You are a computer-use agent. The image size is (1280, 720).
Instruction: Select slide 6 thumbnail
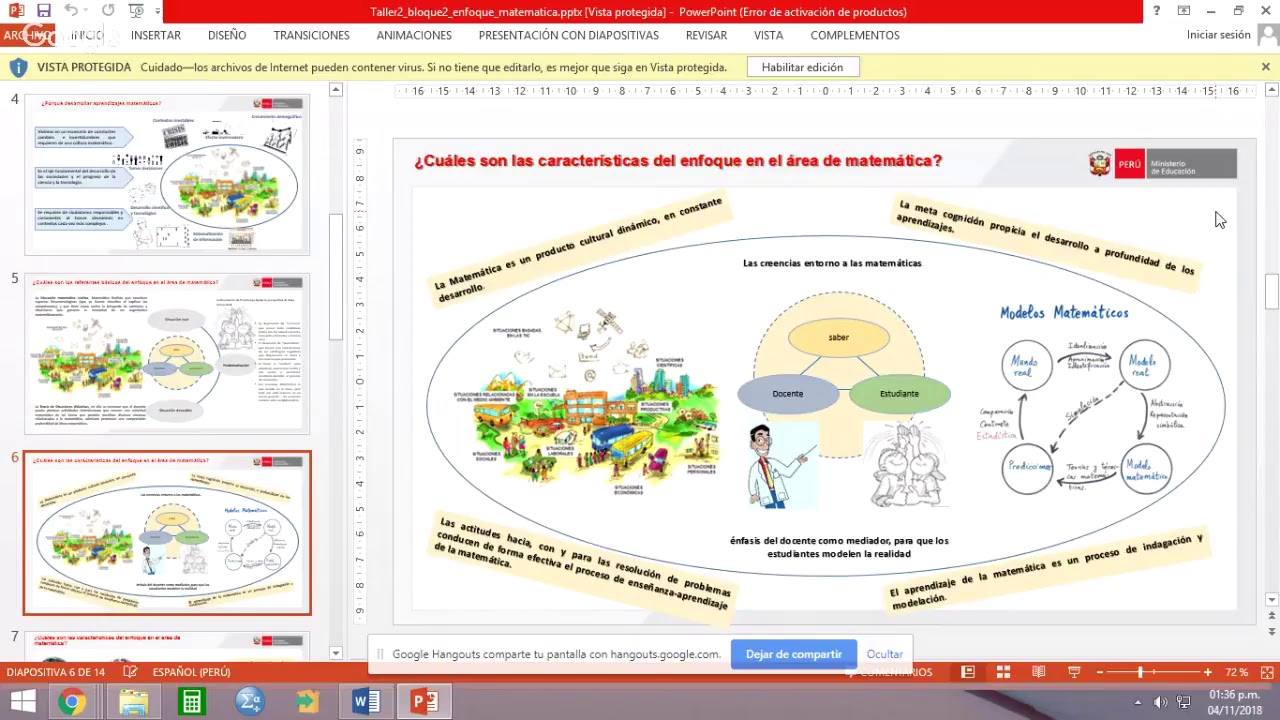(167, 532)
